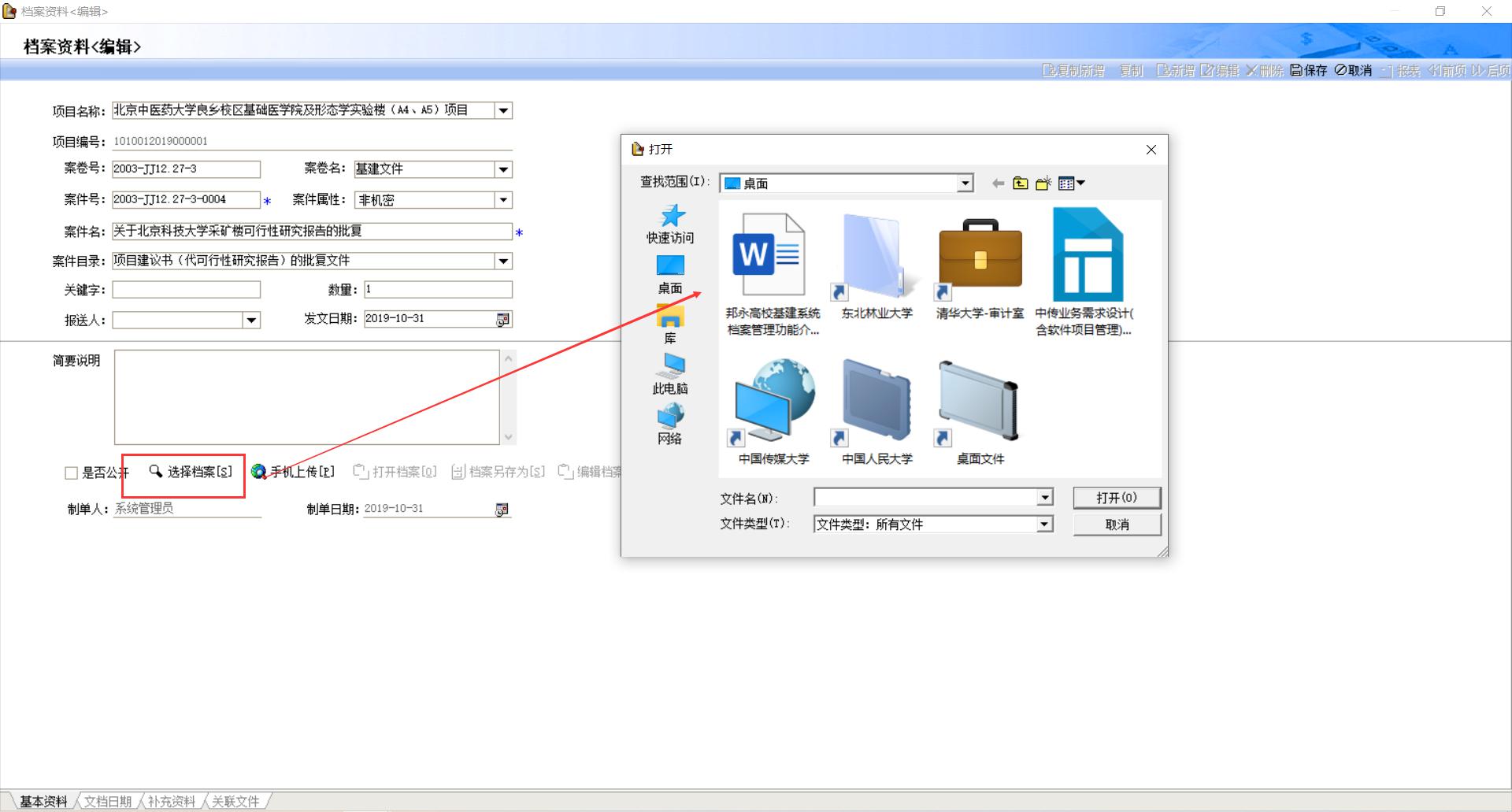
Task: Click the 手机上传 globe icon
Action: [258, 472]
